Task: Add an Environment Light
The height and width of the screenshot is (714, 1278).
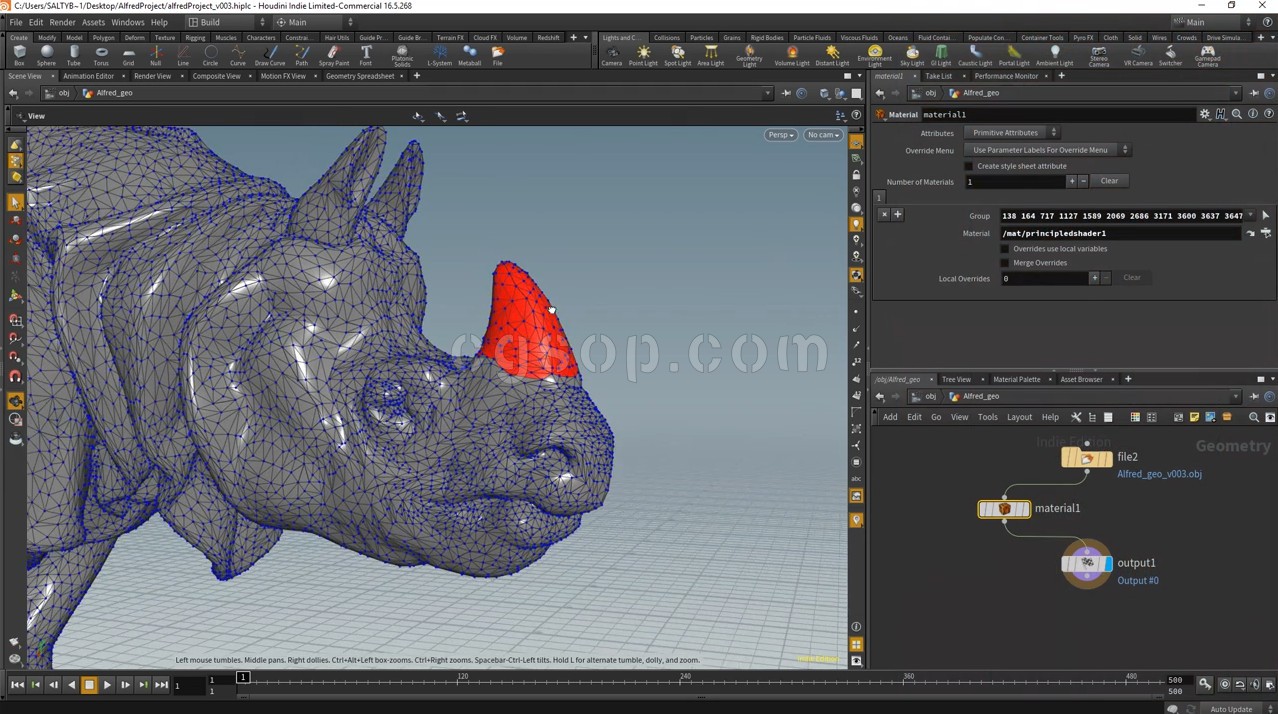Action: tap(875, 56)
